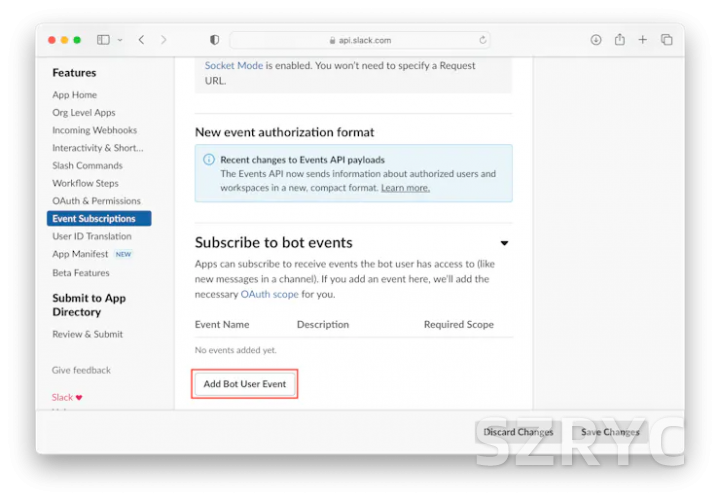
Task: Toggle the Safari sidebar icon
Action: (x=103, y=40)
